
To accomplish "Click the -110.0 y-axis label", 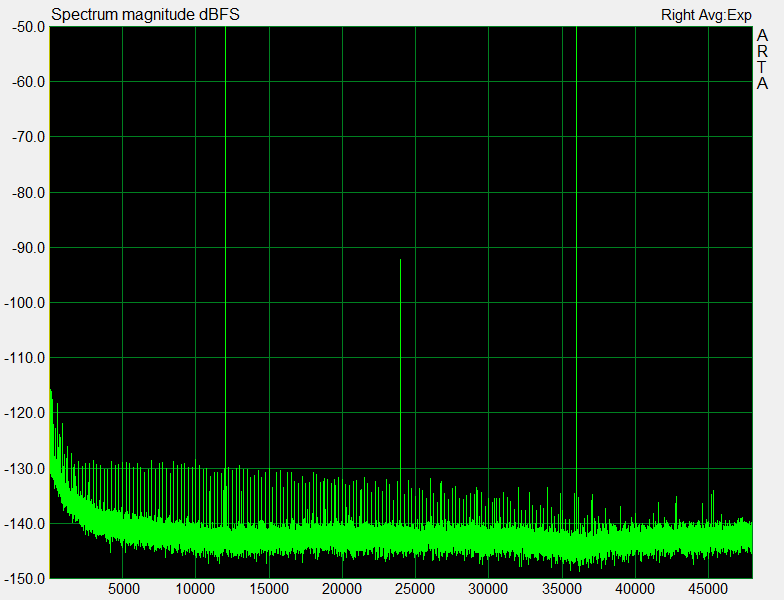I will (x=24, y=358).
